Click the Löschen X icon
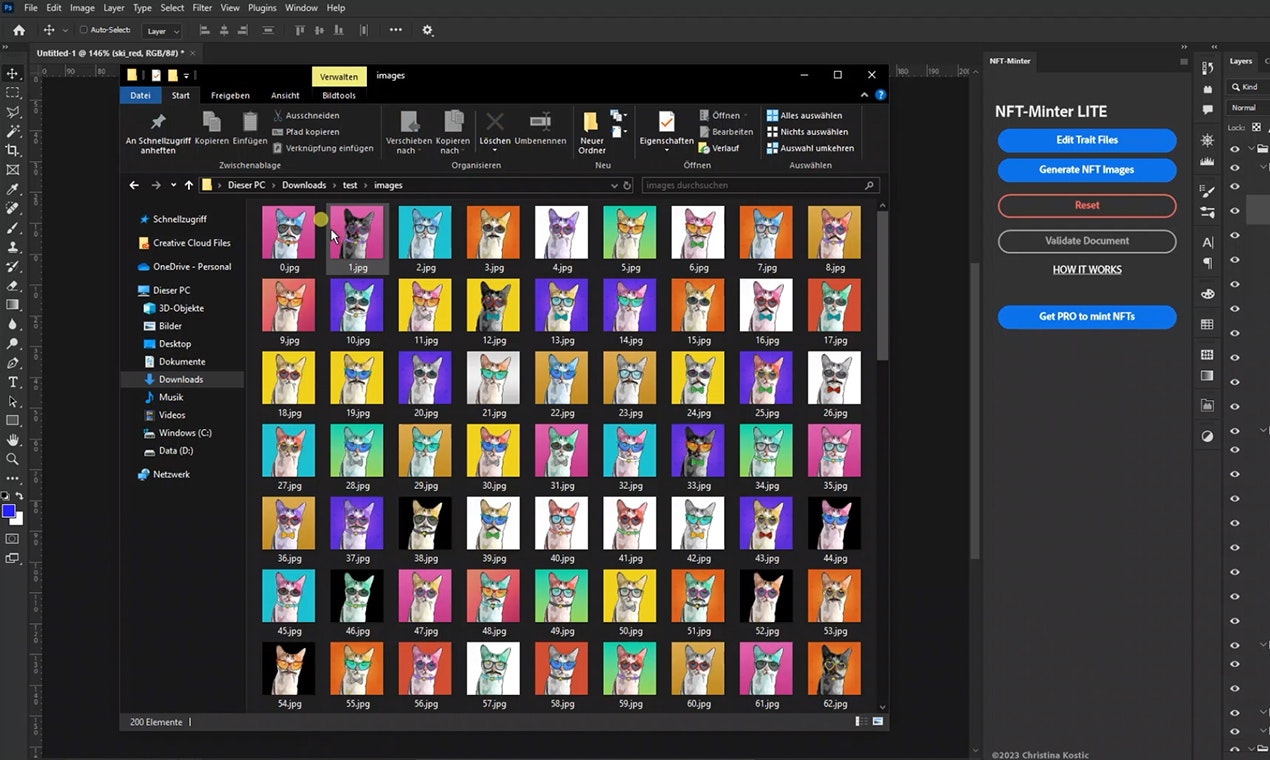The height and width of the screenshot is (760, 1270). tap(494, 122)
